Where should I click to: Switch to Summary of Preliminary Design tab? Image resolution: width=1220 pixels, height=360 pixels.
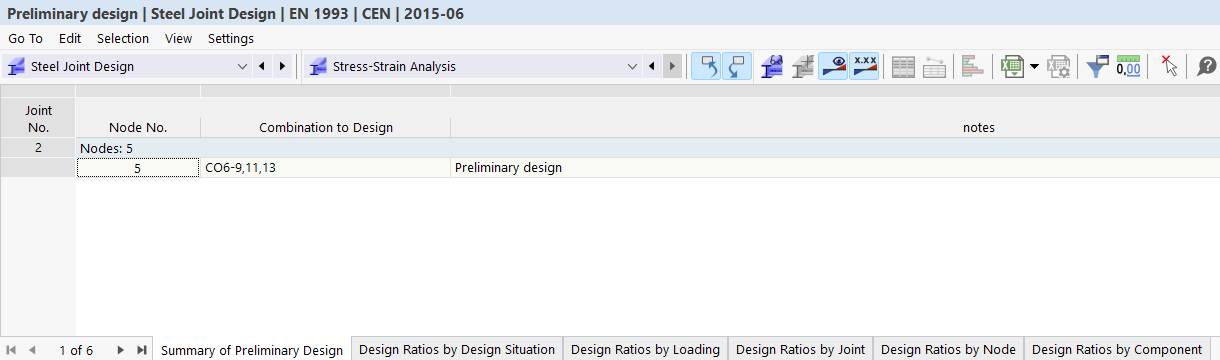click(x=252, y=350)
